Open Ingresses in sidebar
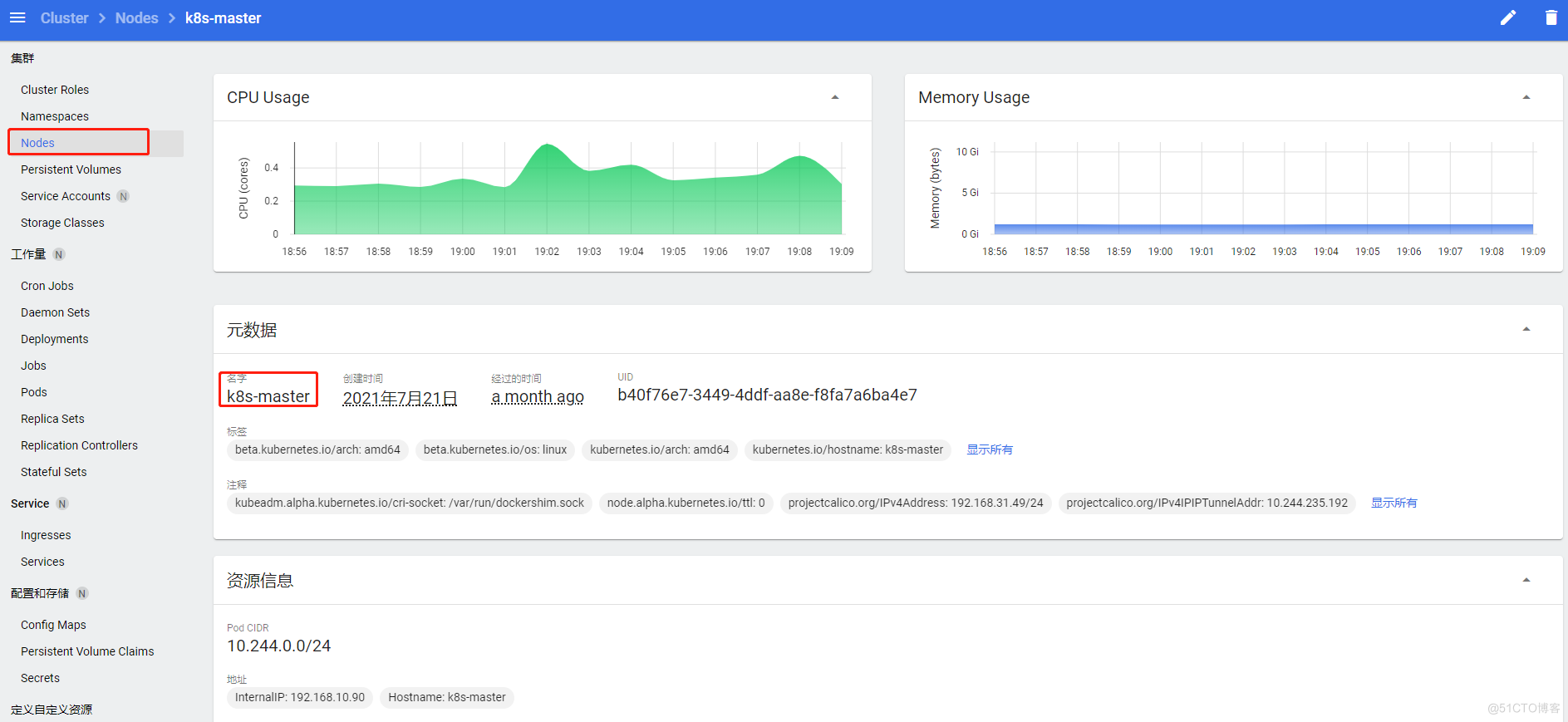1568x722 pixels. [46, 535]
